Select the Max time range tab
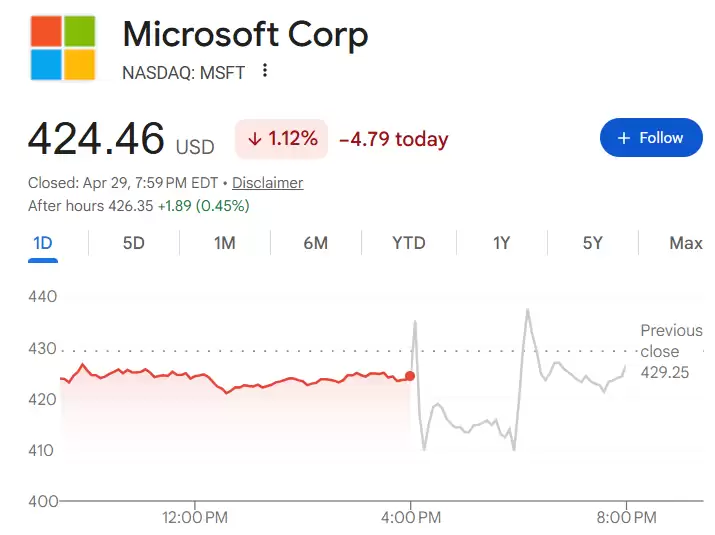The width and height of the screenshot is (715, 535). pyautogui.click(x=685, y=243)
